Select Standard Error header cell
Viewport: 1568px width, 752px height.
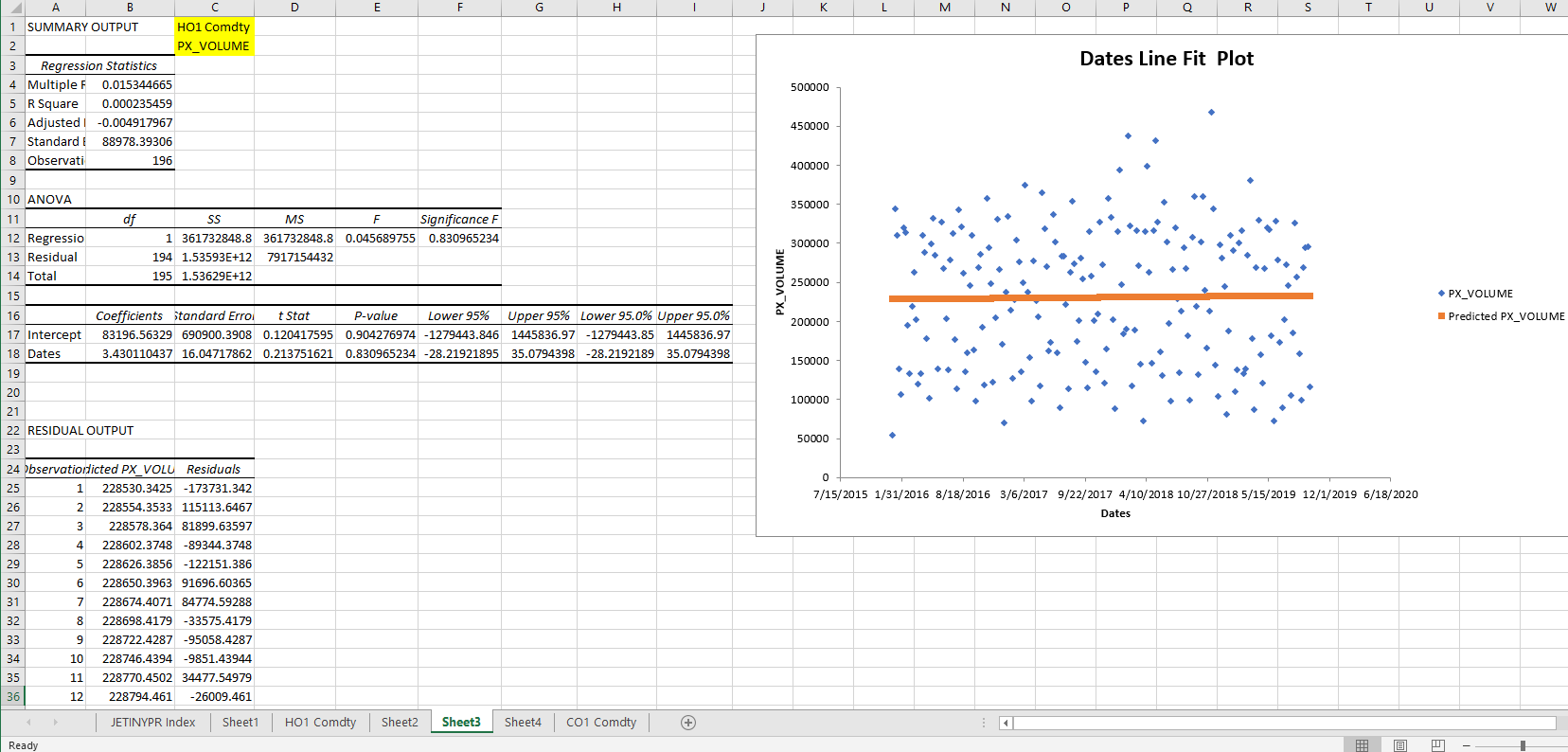[x=215, y=316]
